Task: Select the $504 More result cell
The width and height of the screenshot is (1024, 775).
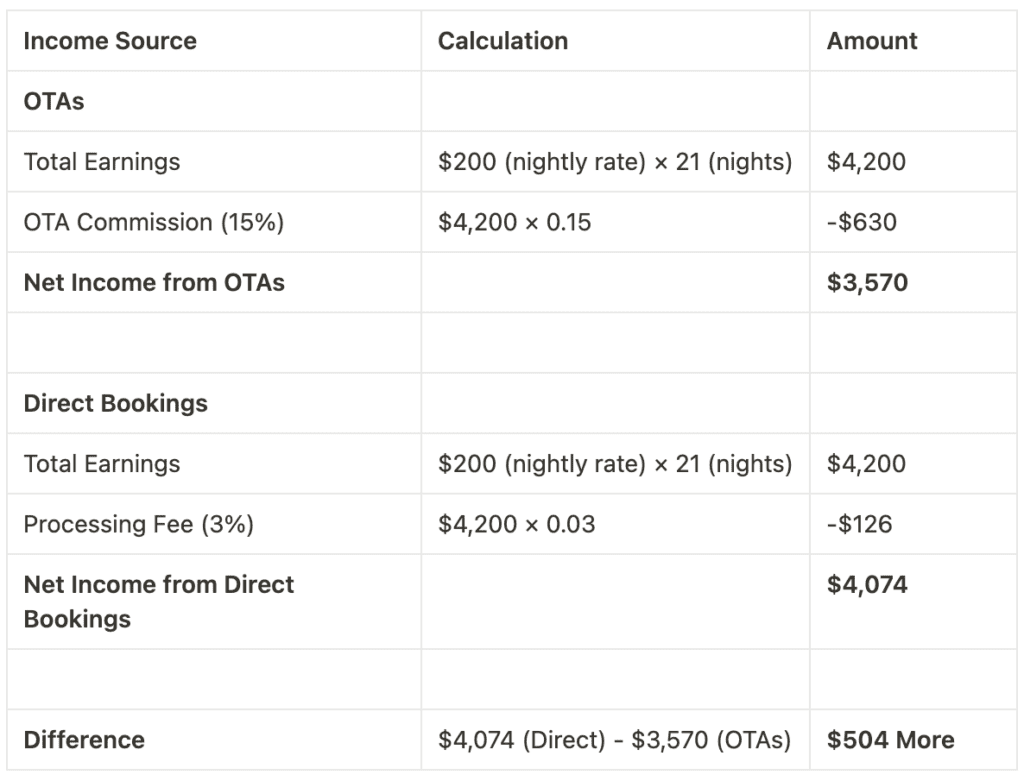Action: [890, 740]
